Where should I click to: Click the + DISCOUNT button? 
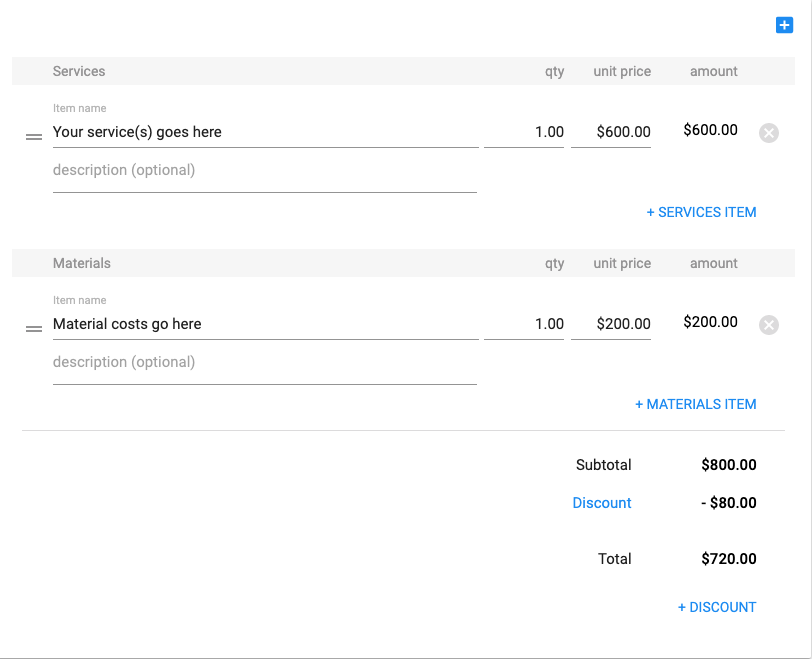(717, 607)
